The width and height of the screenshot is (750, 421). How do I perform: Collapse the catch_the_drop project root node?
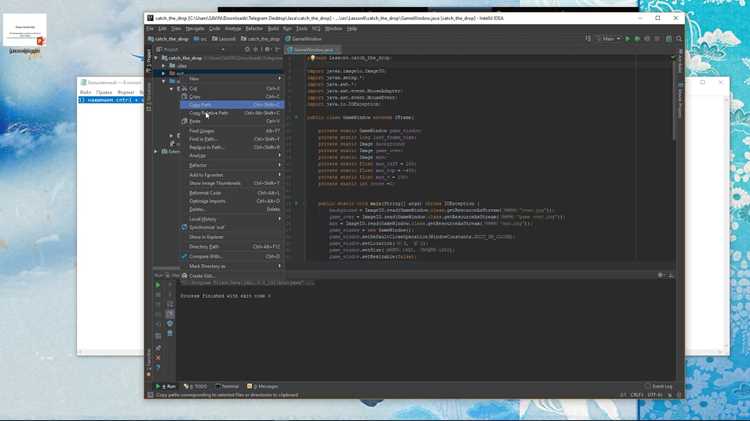coord(156,58)
